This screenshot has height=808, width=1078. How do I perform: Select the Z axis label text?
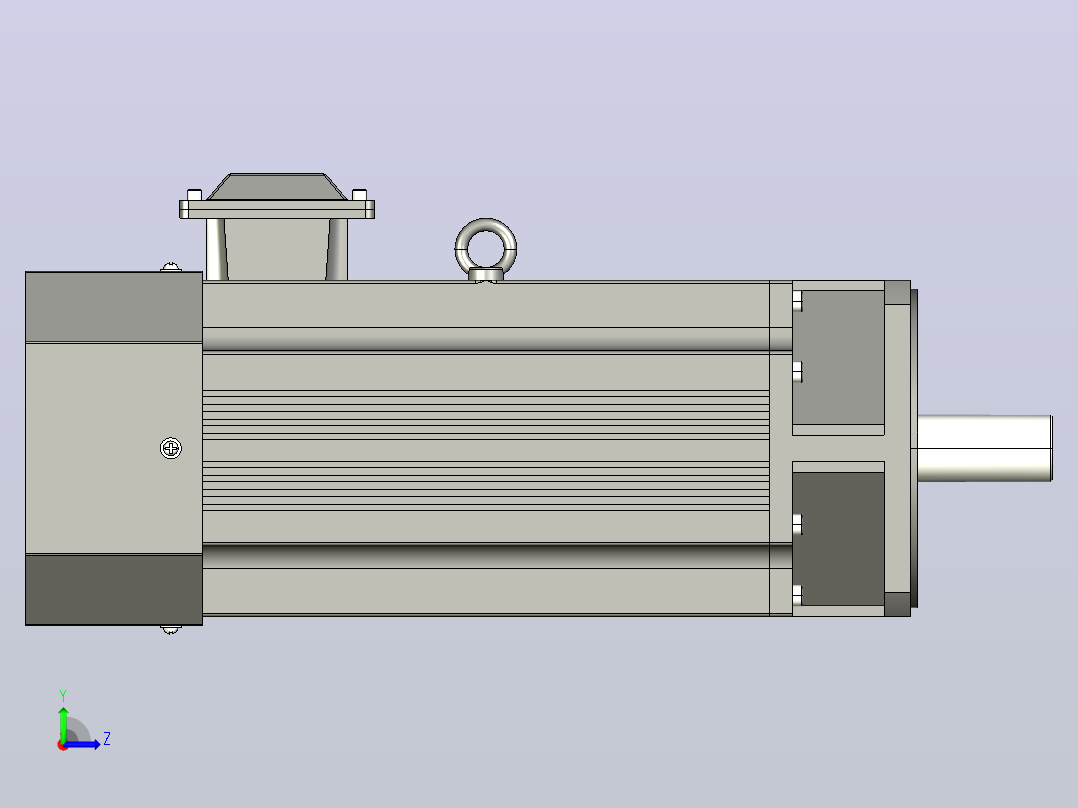pyautogui.click(x=107, y=739)
